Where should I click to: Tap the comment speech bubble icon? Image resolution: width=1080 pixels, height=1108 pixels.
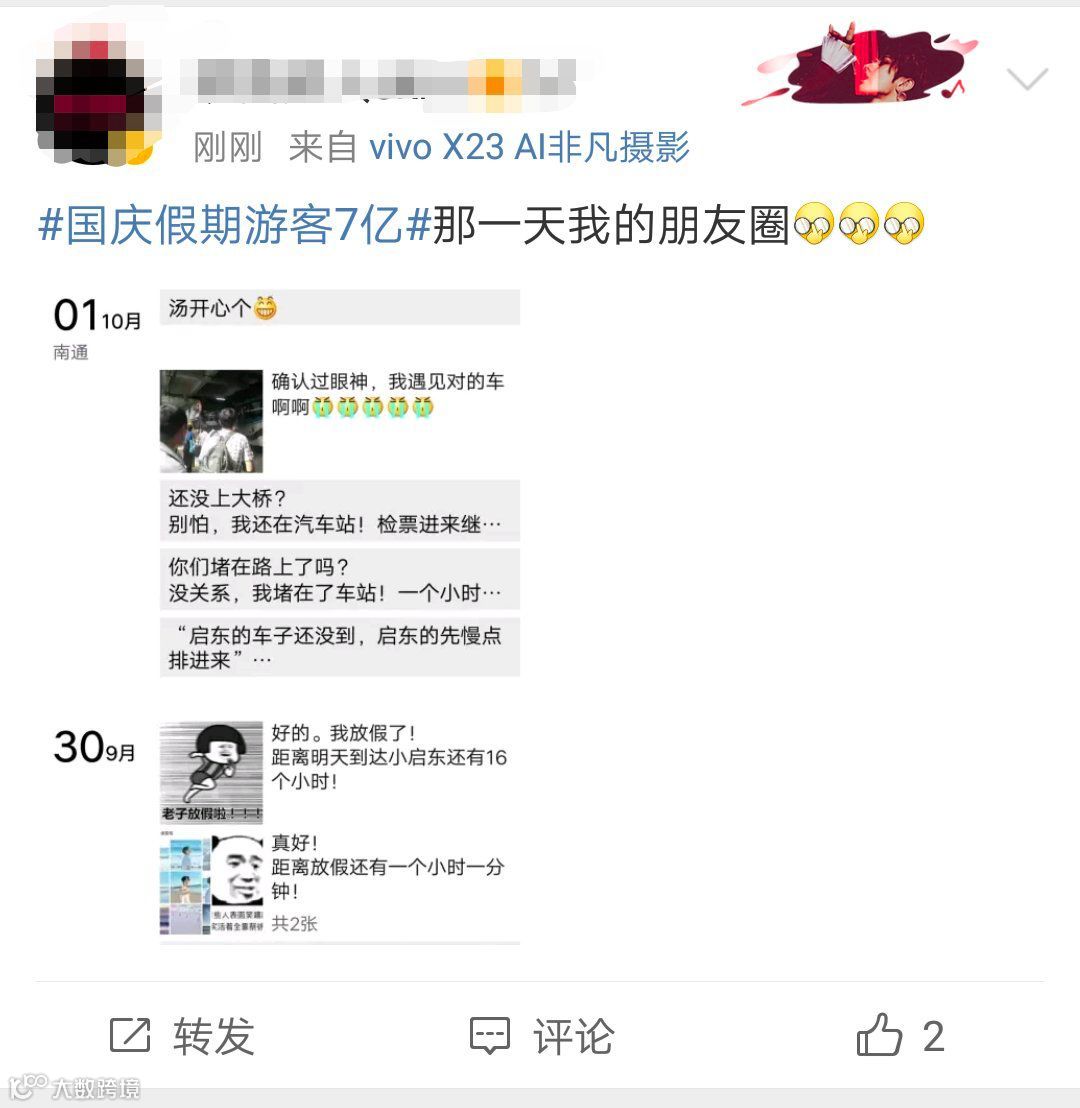click(x=490, y=1036)
